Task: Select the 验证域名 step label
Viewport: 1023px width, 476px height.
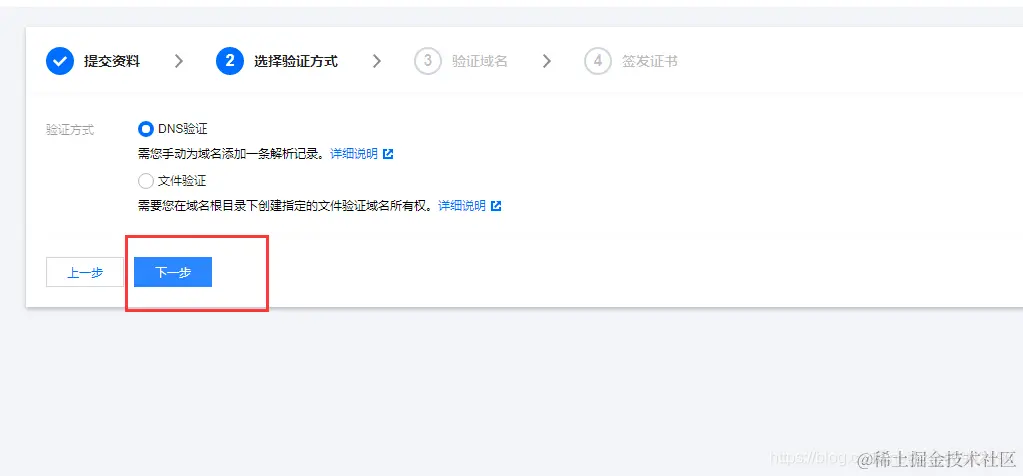Action: (x=480, y=62)
